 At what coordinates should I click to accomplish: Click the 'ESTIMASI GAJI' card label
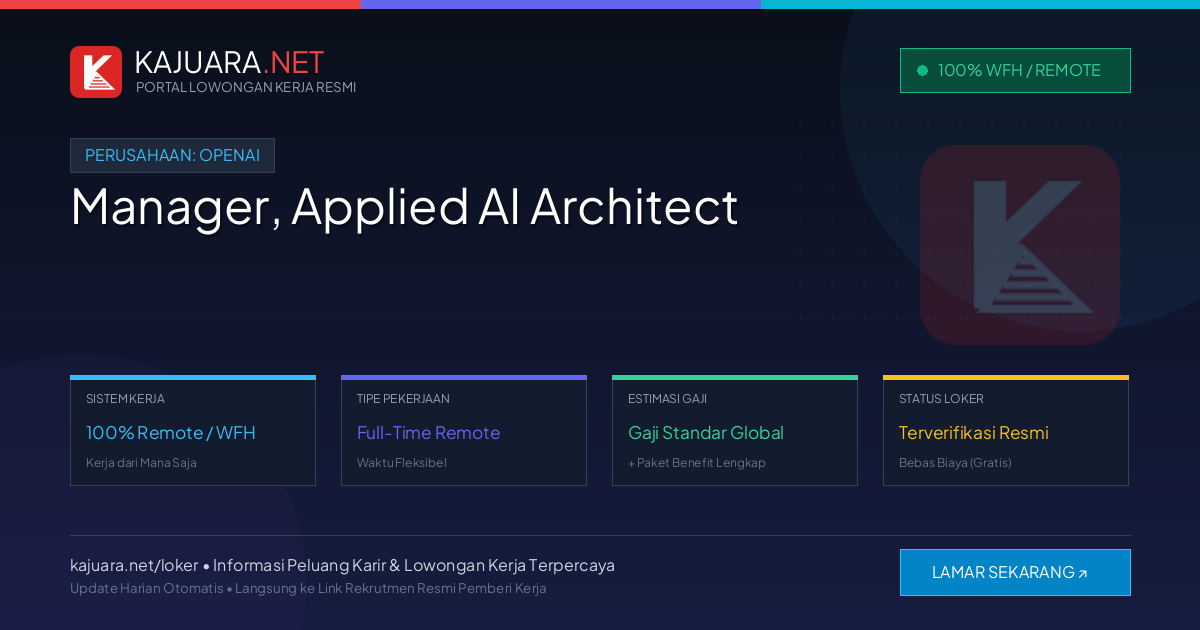[667, 398]
